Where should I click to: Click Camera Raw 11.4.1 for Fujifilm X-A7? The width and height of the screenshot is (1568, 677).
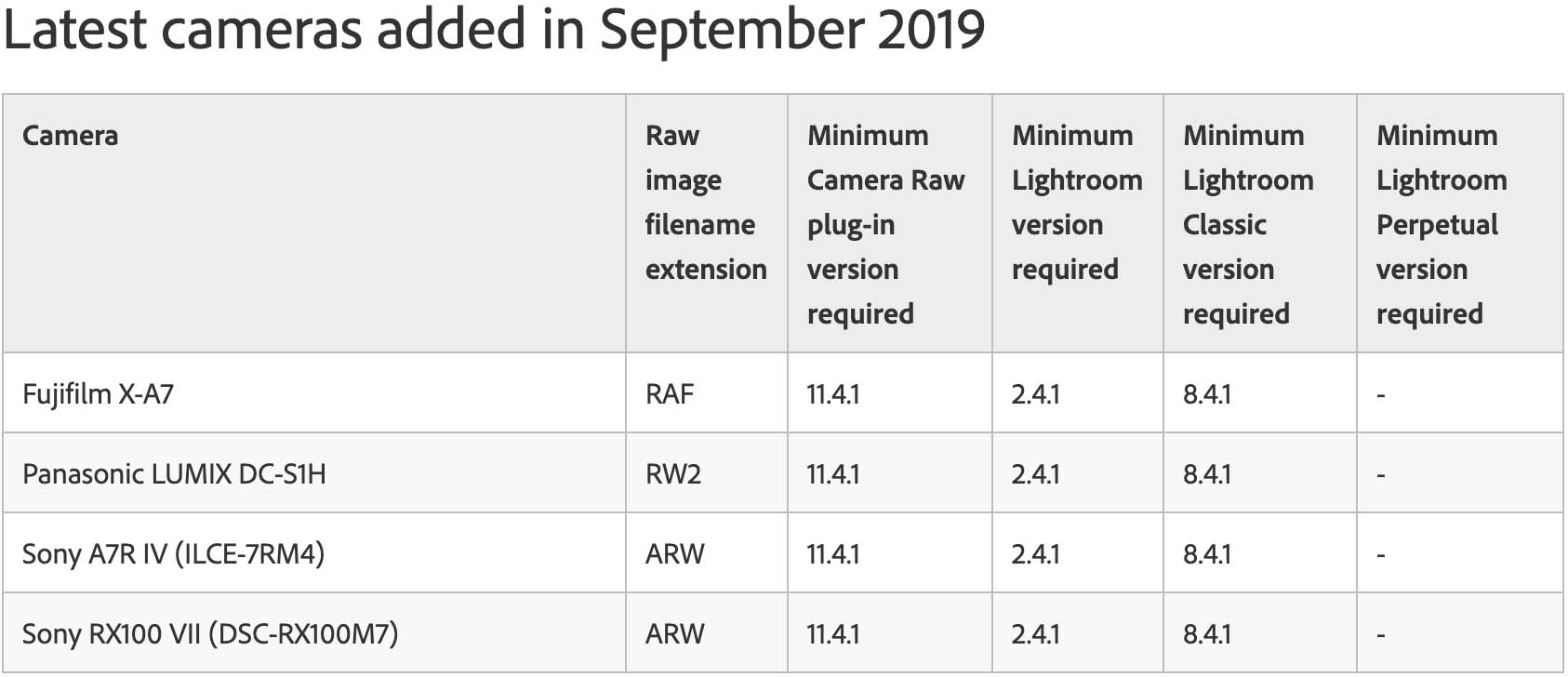(833, 394)
